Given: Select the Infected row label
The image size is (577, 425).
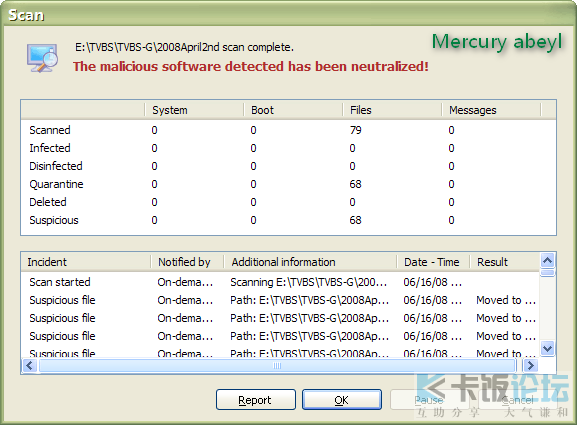Looking at the screenshot, I should click(50, 148).
